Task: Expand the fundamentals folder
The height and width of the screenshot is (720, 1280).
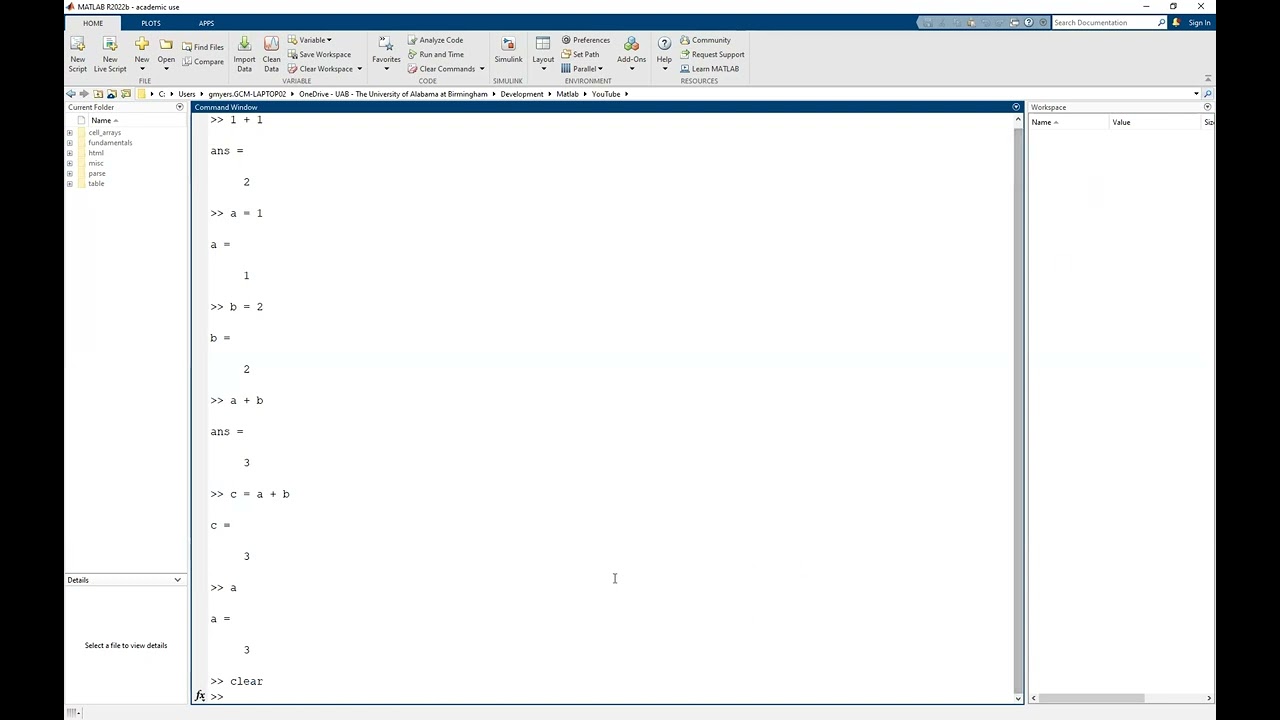Action: [x=70, y=143]
